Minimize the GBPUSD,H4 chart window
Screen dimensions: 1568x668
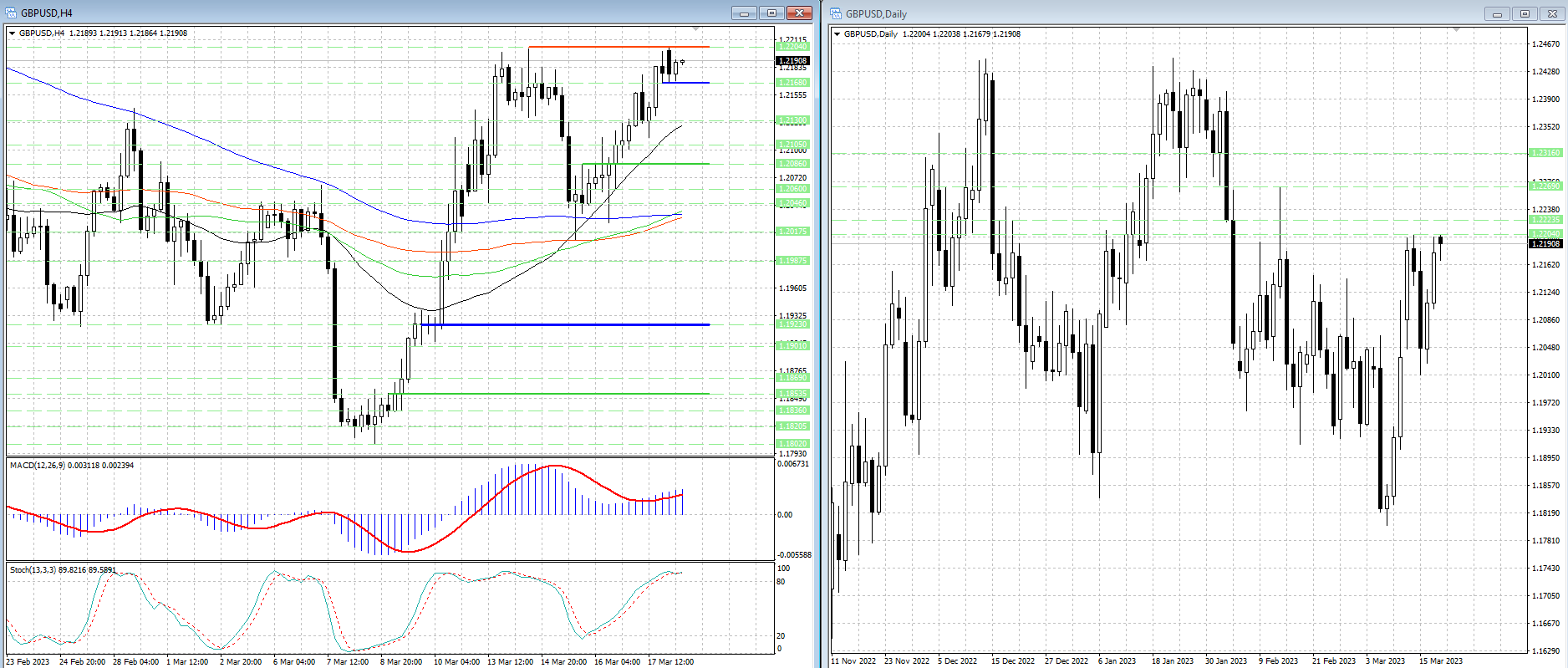tap(743, 13)
